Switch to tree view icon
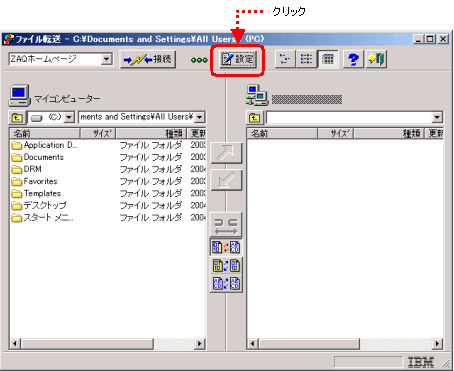Image resolution: width=454 pixels, height=371 pixels. [285, 59]
